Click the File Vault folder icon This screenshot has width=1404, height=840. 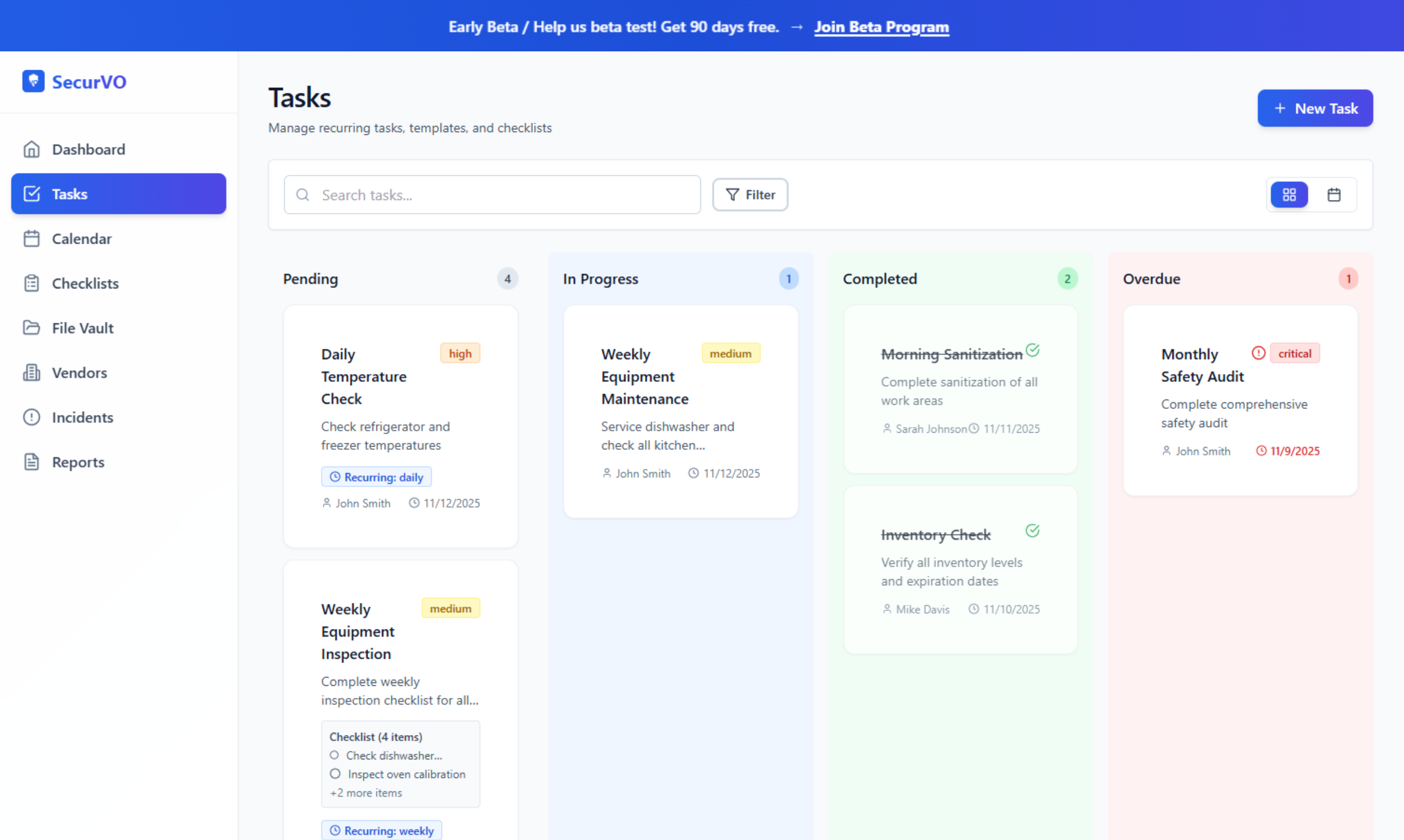click(32, 327)
